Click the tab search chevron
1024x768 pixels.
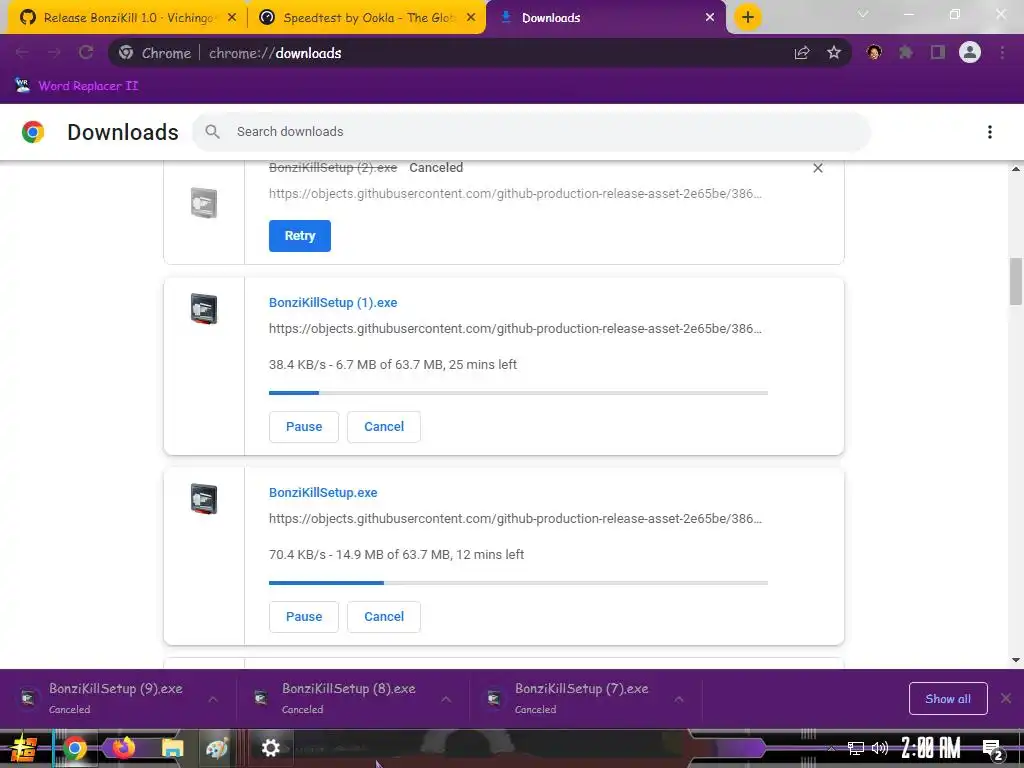click(863, 14)
